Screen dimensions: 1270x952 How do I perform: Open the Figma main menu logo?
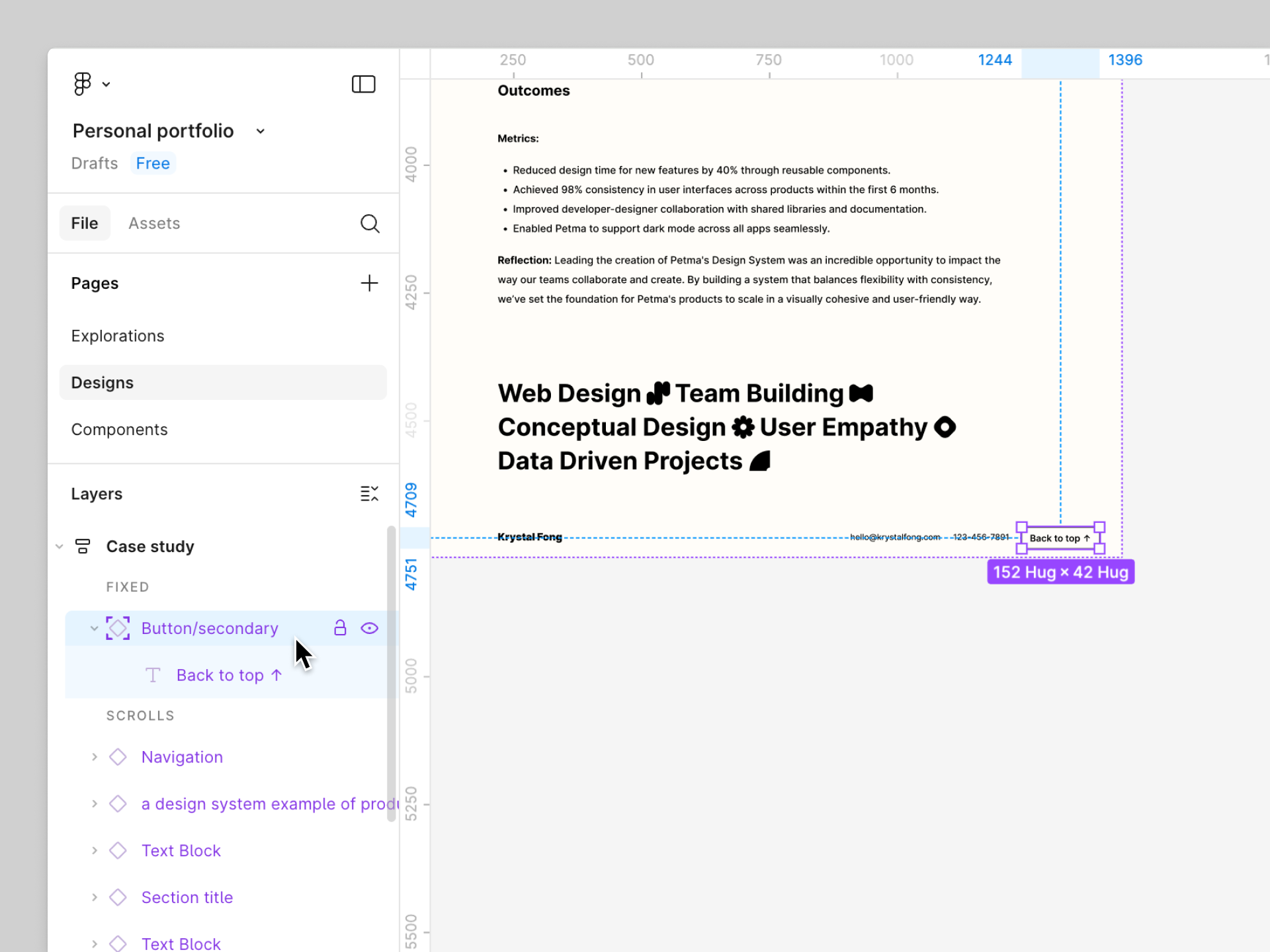pos(83,84)
